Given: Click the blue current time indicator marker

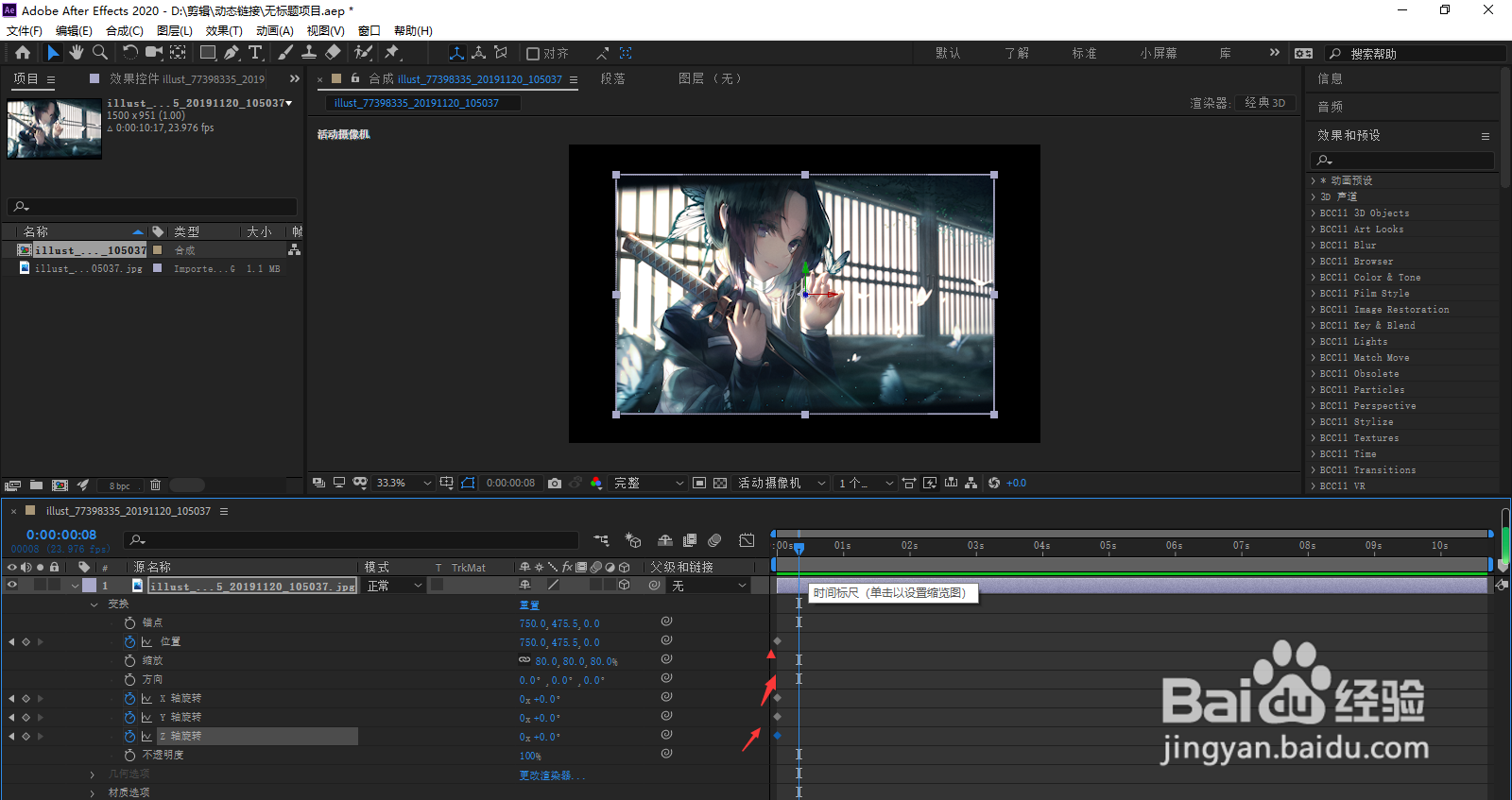Looking at the screenshot, I should 799,548.
